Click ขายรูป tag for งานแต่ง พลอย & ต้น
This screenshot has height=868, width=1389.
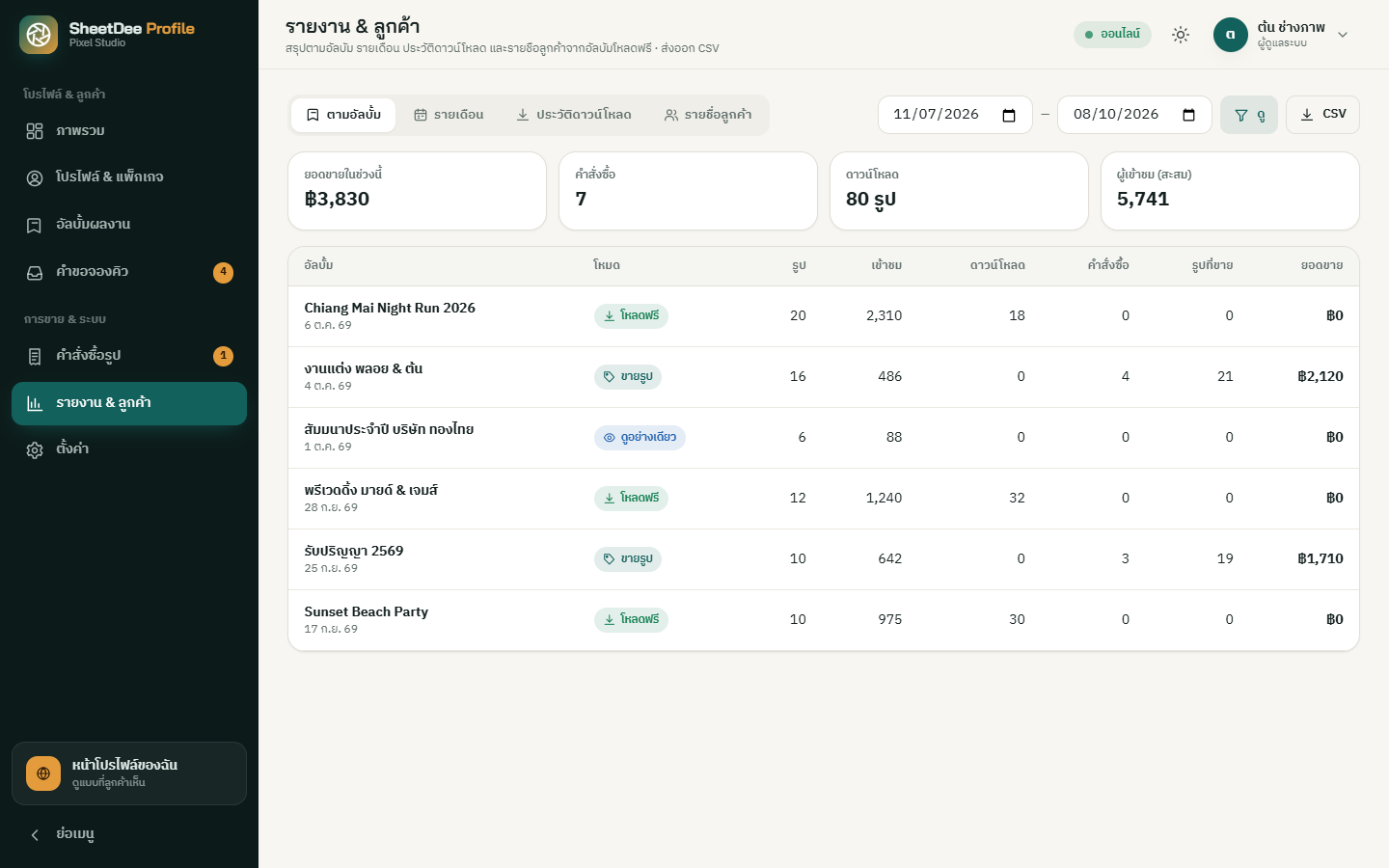pyautogui.click(x=628, y=377)
